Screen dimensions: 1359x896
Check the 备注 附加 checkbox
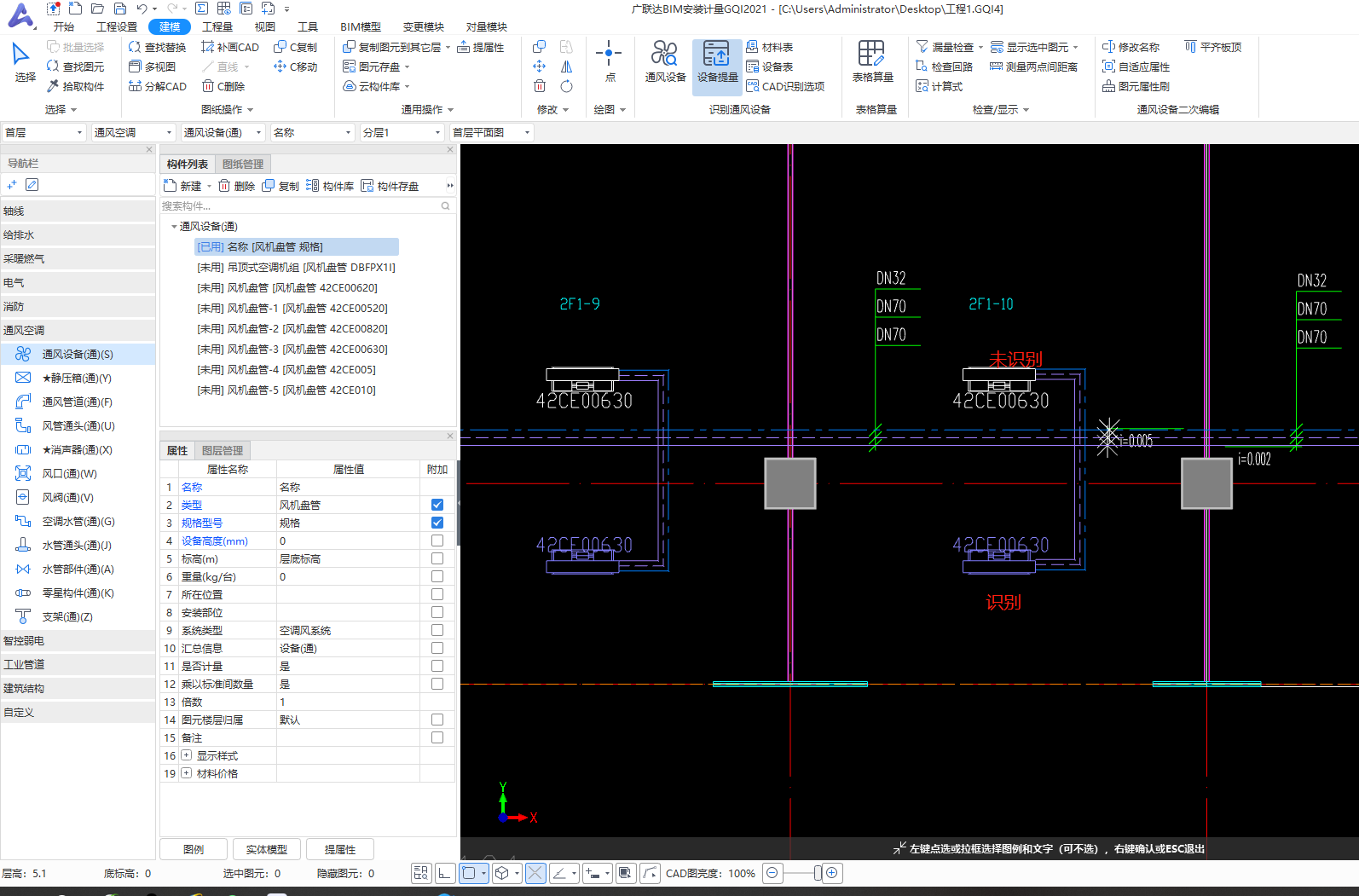click(437, 737)
